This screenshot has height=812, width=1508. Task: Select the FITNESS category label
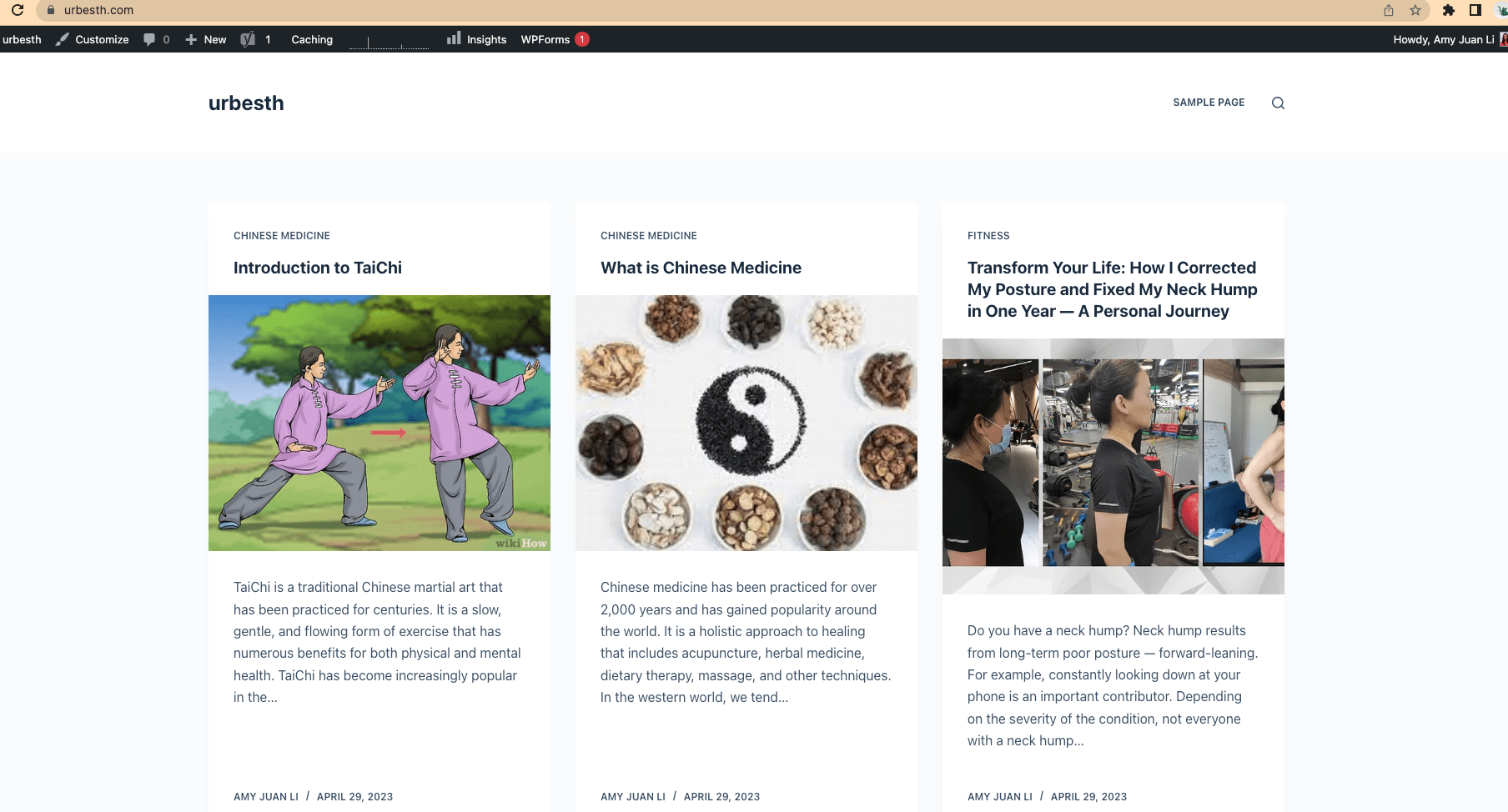[x=988, y=236]
